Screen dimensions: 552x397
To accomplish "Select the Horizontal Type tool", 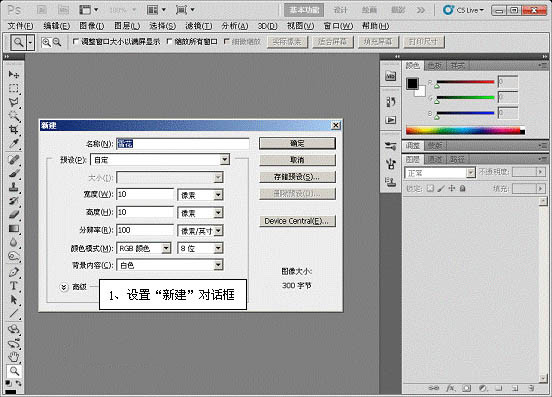I will click(14, 285).
